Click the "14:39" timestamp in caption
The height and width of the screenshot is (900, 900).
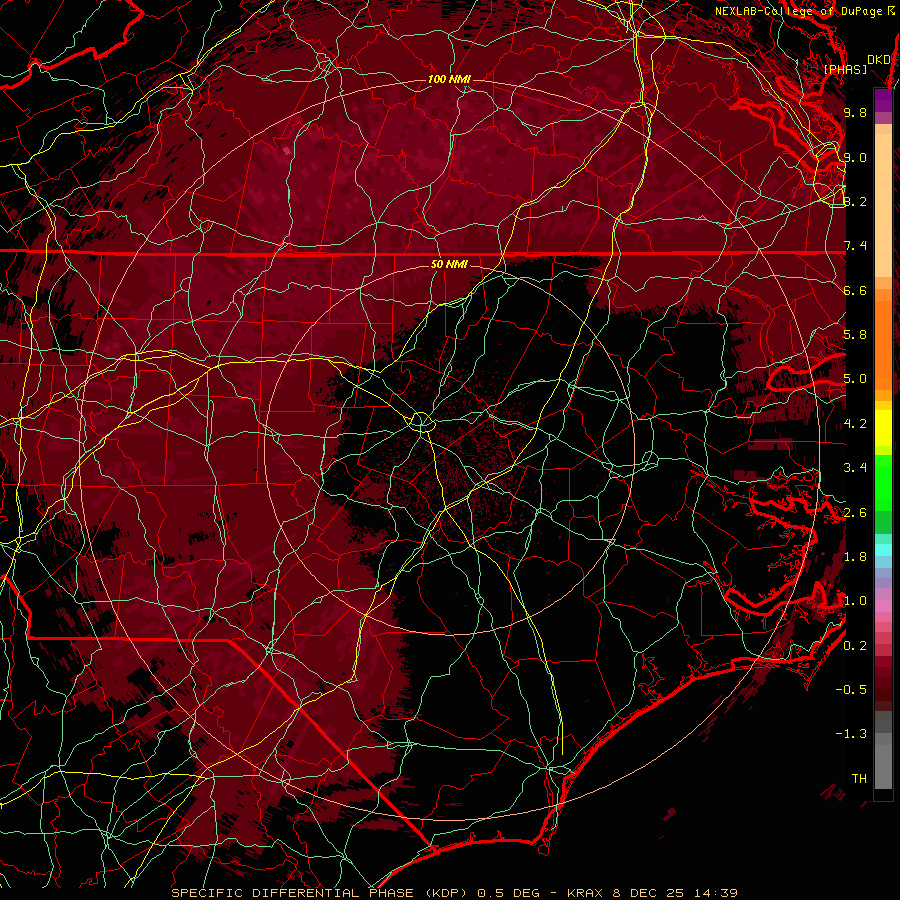click(714, 893)
